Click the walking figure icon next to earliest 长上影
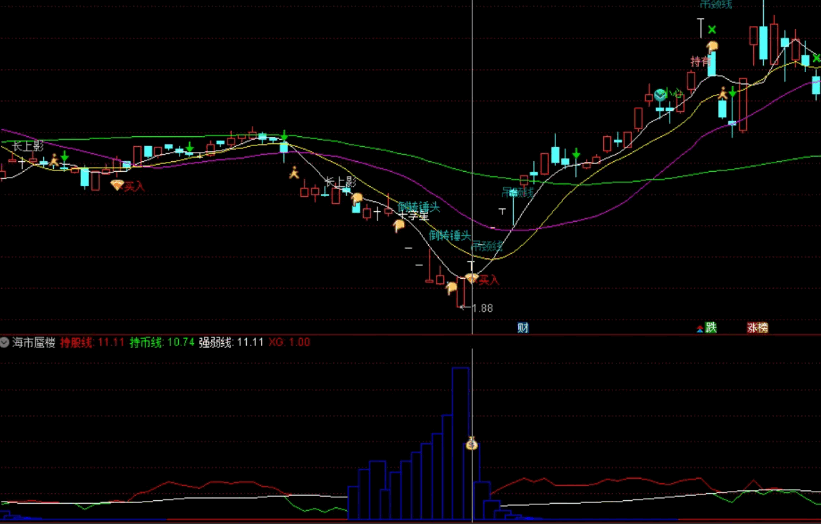This screenshot has width=821, height=524. (54, 160)
